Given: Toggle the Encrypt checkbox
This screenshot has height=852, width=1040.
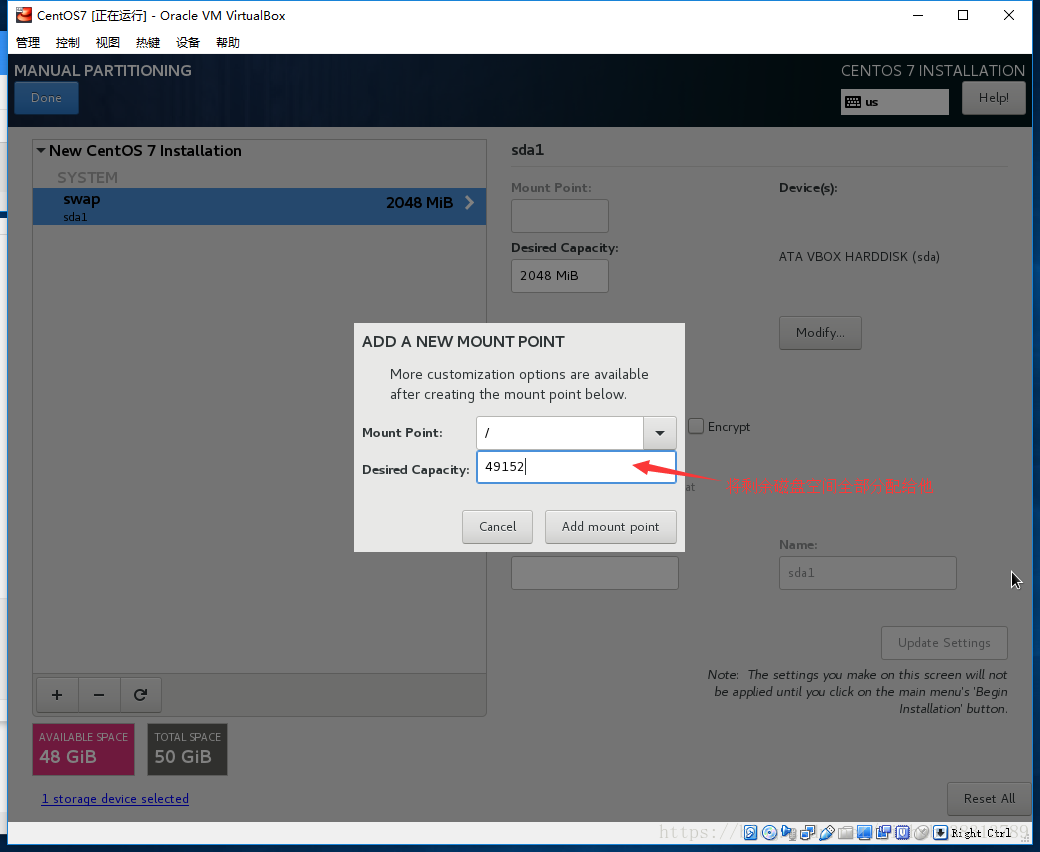Looking at the screenshot, I should click(x=696, y=426).
